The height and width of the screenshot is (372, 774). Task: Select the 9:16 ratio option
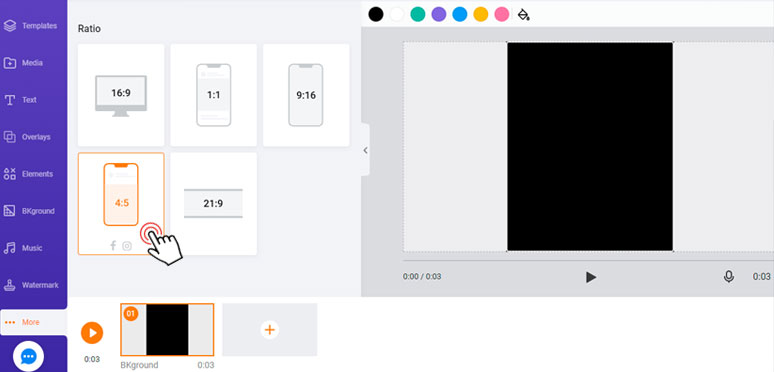click(306, 95)
